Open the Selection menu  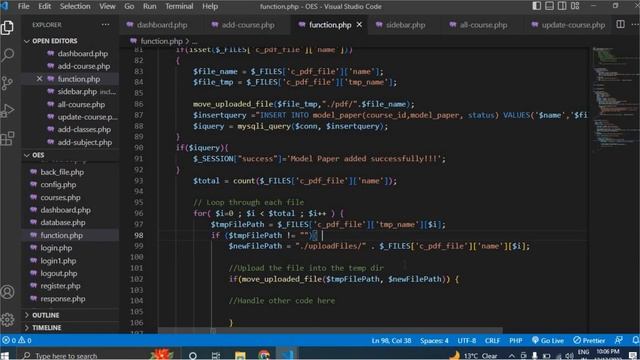point(75,6)
